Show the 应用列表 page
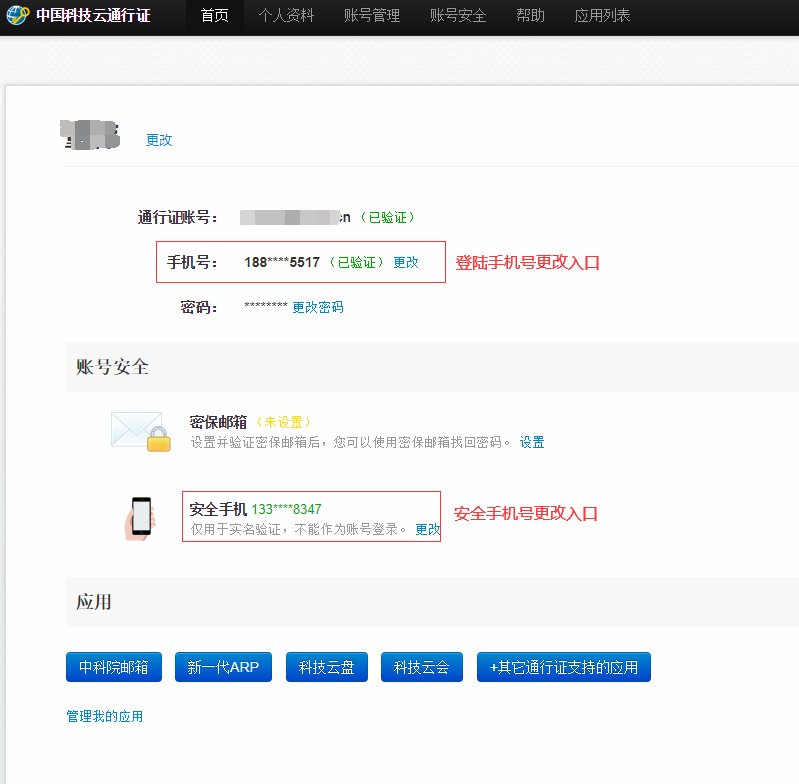Screen dimensions: 799x784 tap(602, 16)
